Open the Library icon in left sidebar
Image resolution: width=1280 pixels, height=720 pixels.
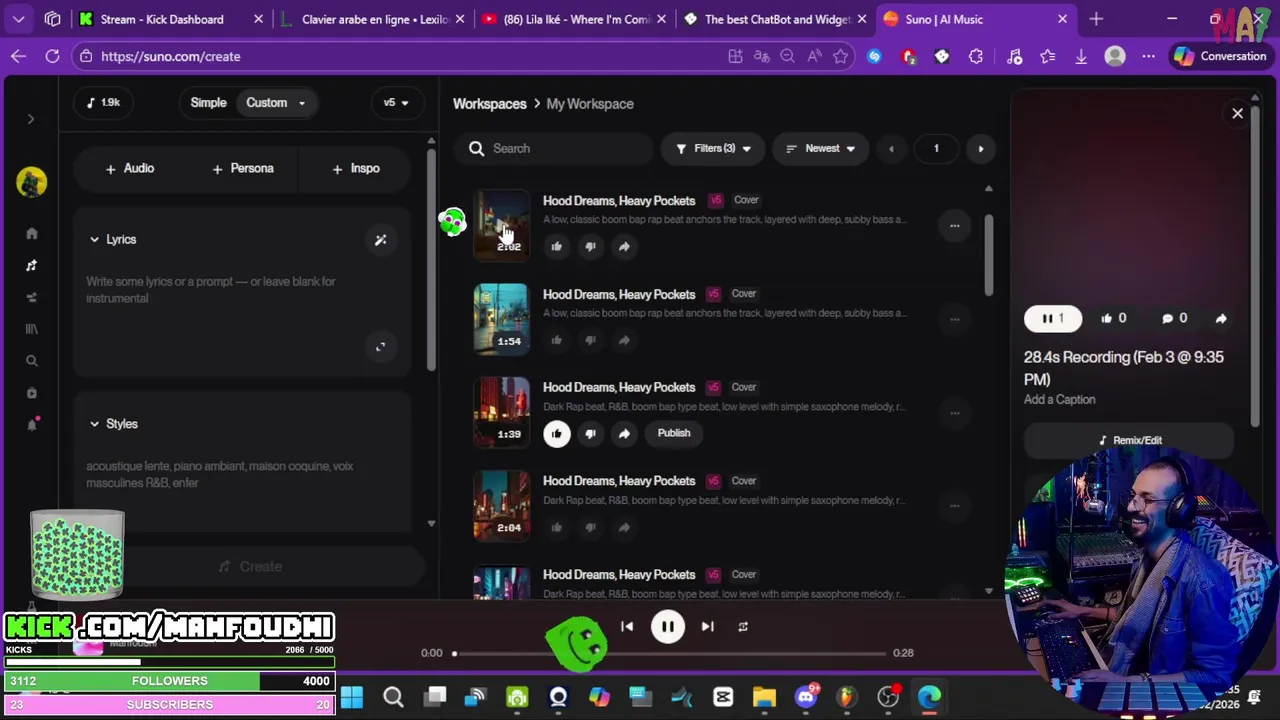pyautogui.click(x=31, y=329)
